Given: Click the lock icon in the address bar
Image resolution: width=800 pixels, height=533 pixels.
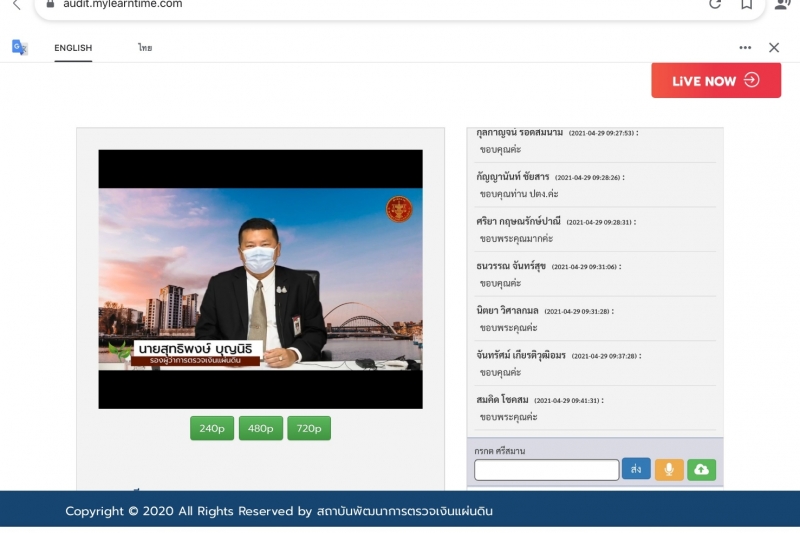Looking at the screenshot, I should pyautogui.click(x=51, y=5).
